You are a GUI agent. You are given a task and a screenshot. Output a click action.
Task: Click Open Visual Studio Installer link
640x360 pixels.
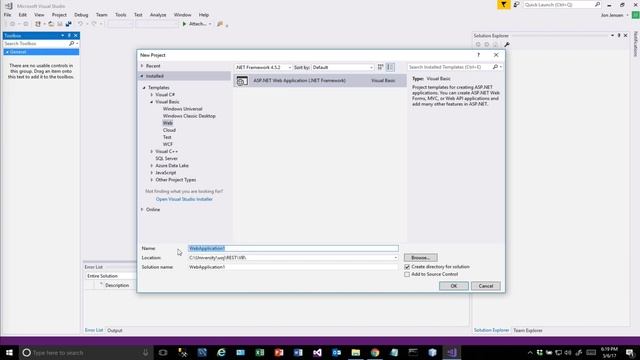(x=184, y=199)
